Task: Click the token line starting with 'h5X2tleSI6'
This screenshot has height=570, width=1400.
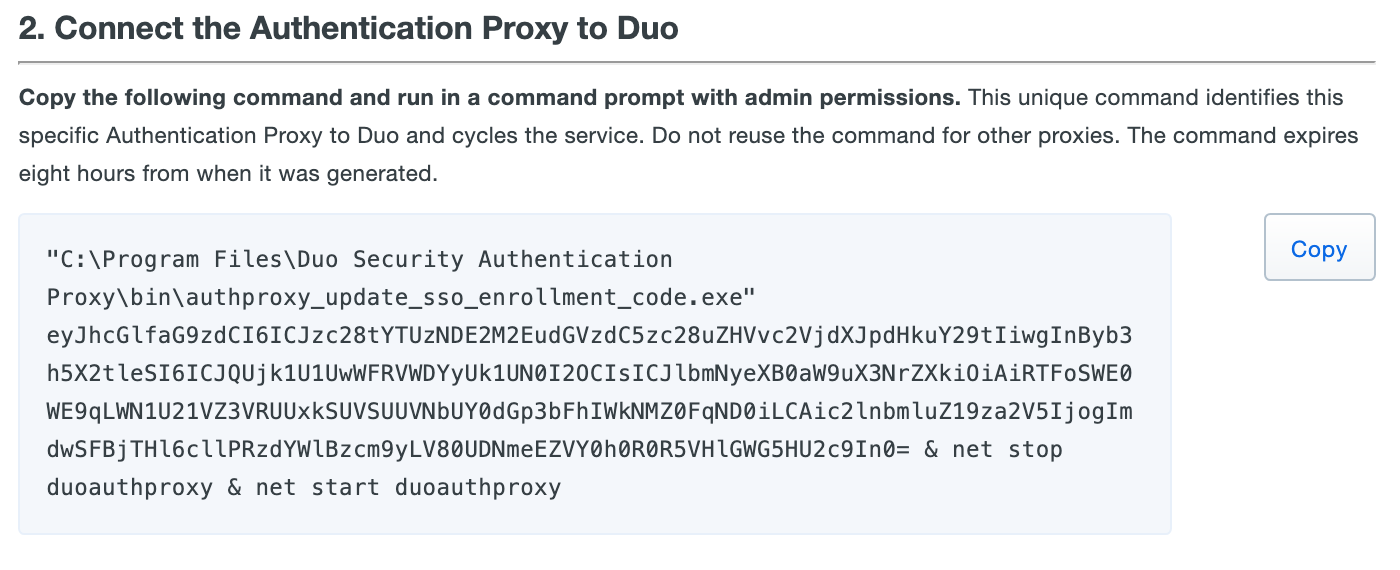Action: pyautogui.click(x=589, y=374)
